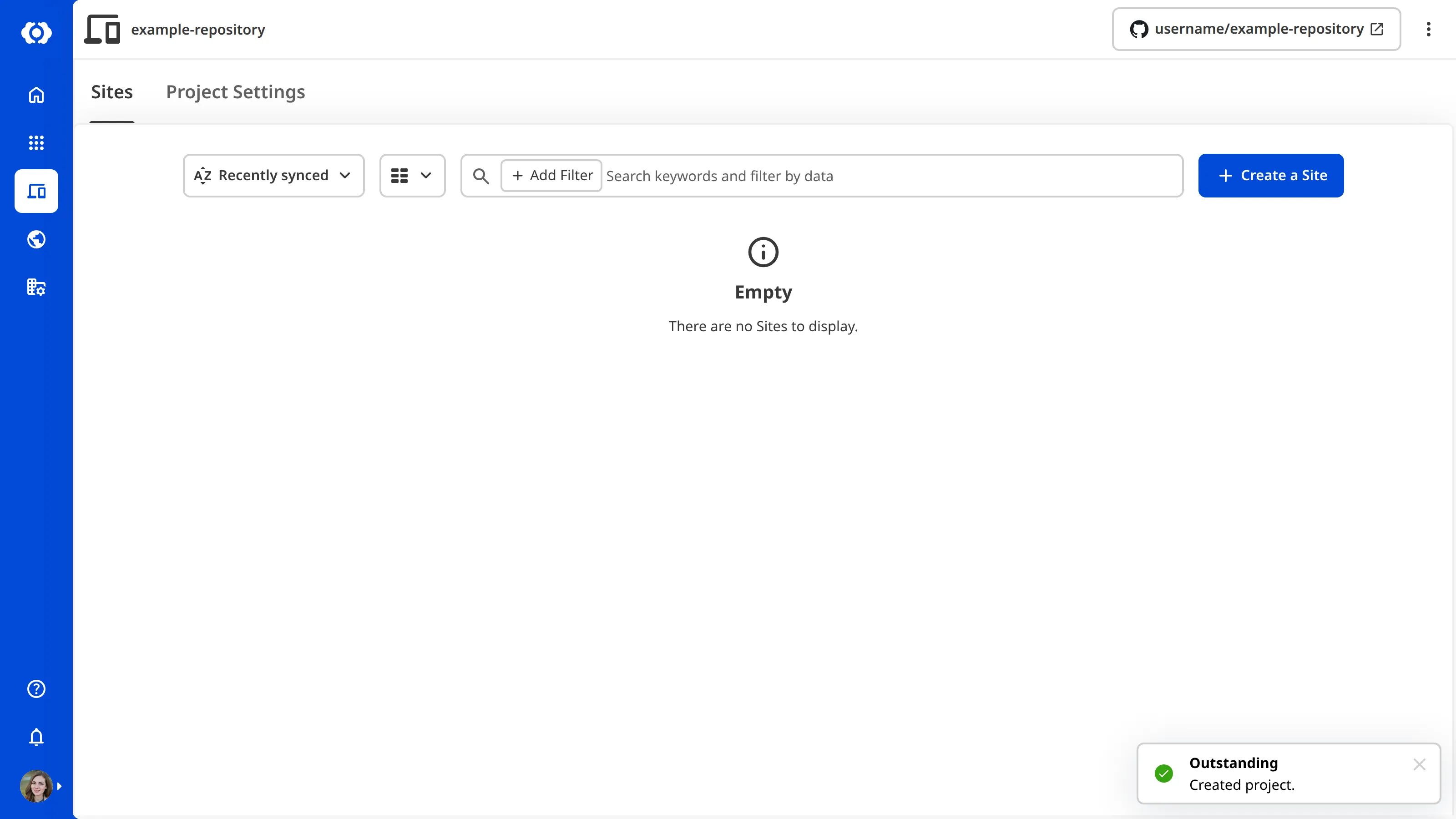Open the notifications bell icon
This screenshot has height=819, width=1456.
pos(36,737)
